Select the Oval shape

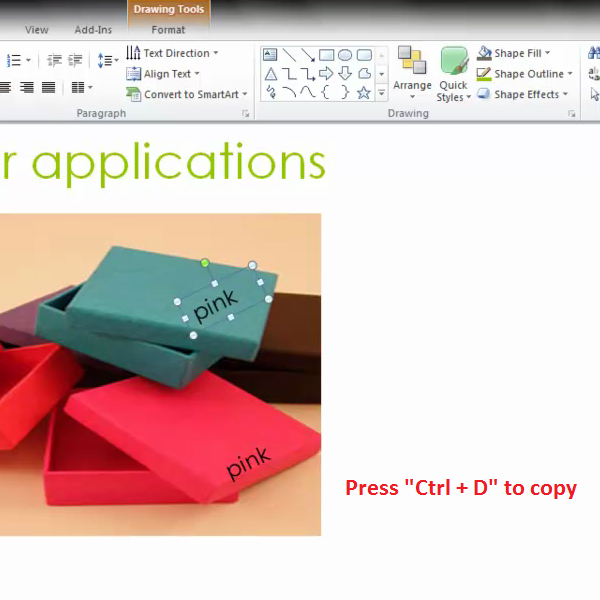point(345,55)
